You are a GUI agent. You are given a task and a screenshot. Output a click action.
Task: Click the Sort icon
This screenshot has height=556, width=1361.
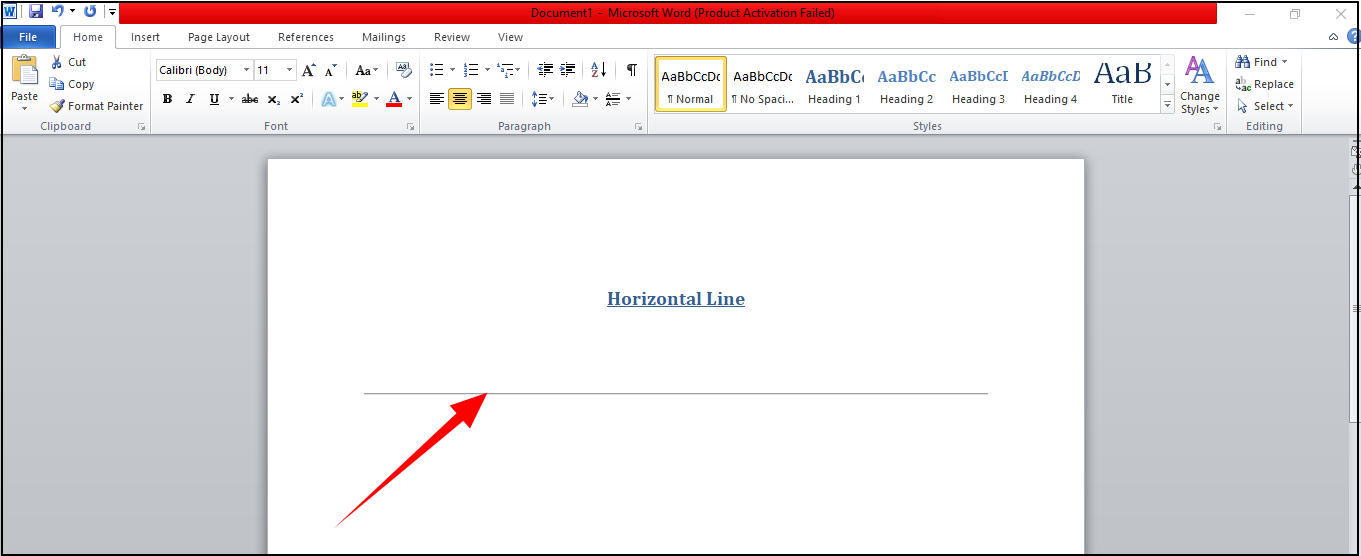click(x=598, y=70)
